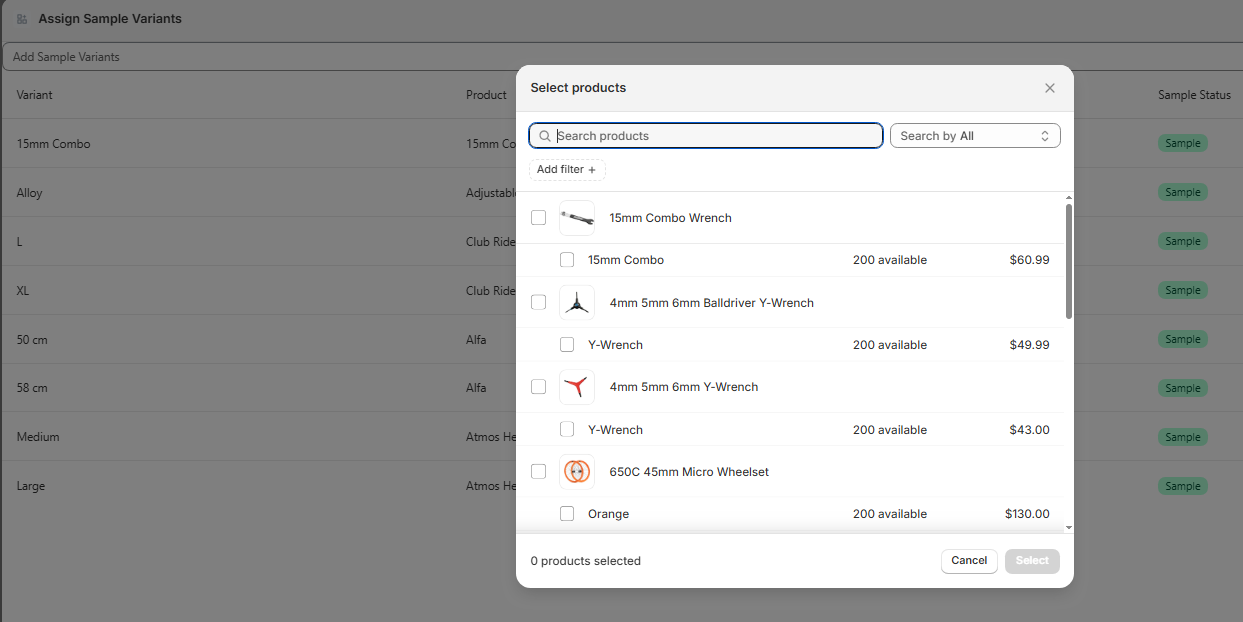Click the magnifier icon in search field

click(x=545, y=136)
